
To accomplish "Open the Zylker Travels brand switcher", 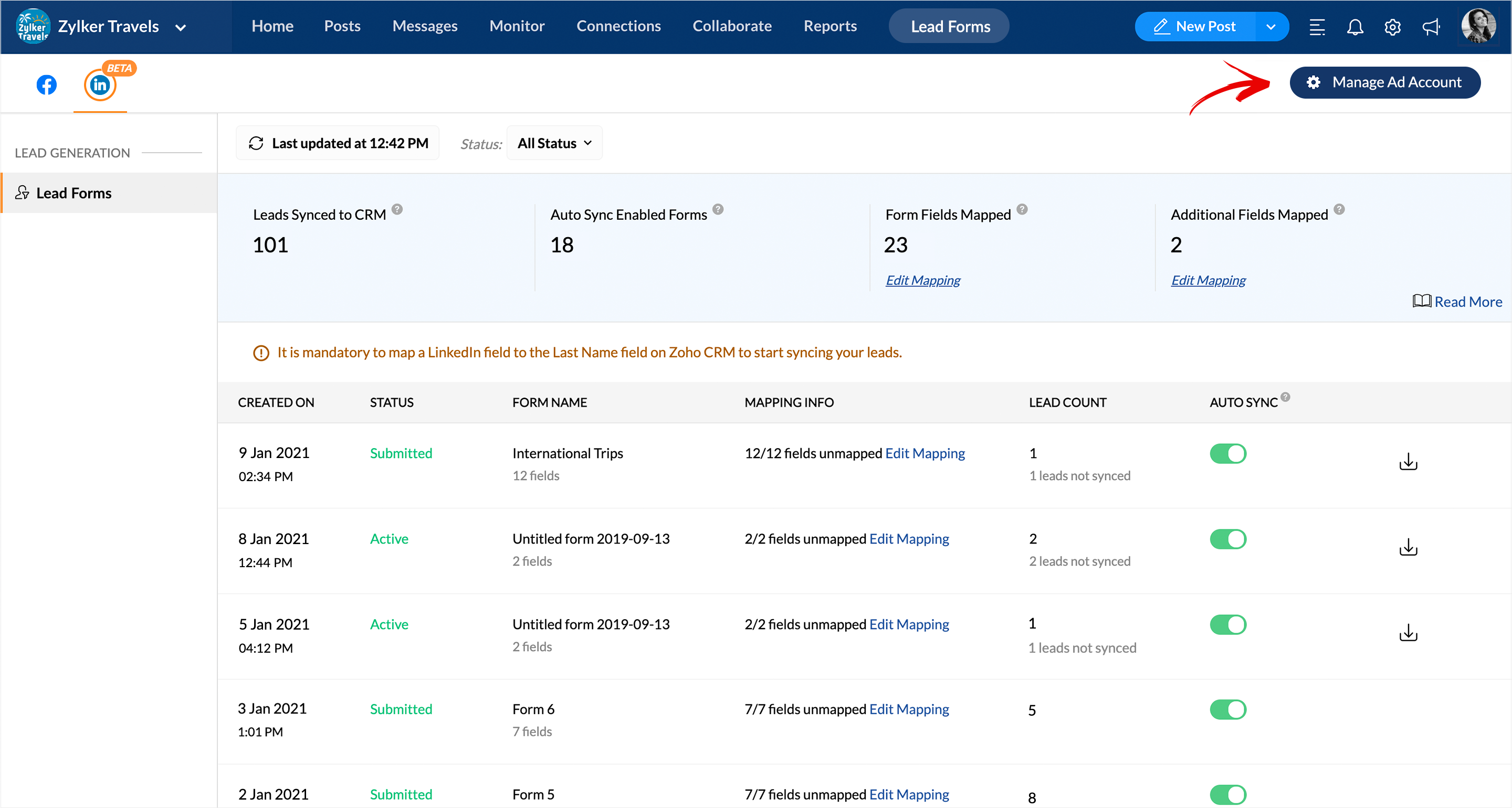I will [x=181, y=27].
